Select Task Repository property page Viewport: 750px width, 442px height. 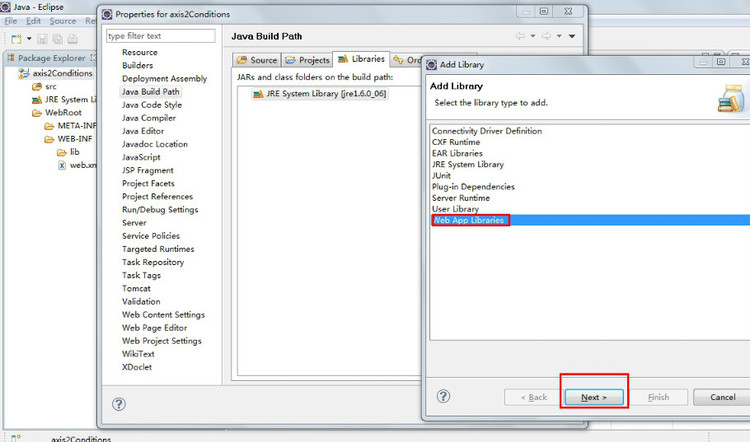pos(153,262)
